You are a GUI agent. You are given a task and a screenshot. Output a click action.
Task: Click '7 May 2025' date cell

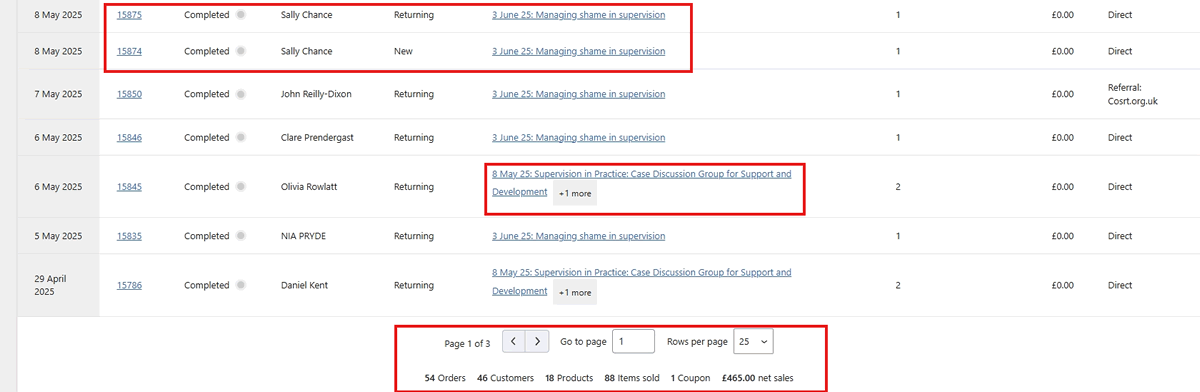[x=58, y=94]
